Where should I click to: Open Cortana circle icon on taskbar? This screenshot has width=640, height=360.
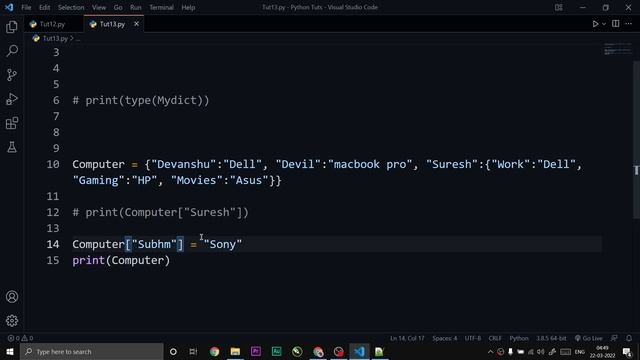tap(173, 351)
